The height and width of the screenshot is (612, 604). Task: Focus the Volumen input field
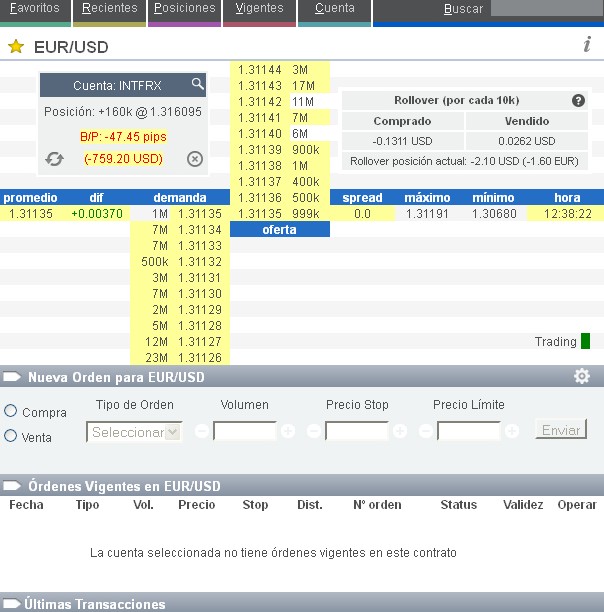point(245,431)
